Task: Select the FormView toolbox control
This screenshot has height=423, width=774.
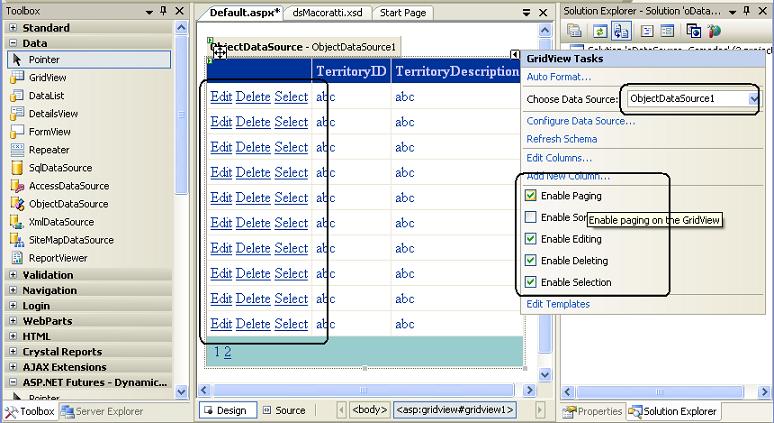Action: (49, 131)
